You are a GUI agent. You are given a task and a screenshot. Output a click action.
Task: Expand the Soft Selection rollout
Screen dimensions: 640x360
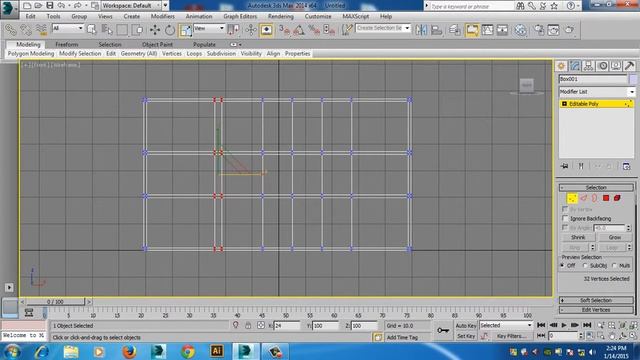tap(596, 300)
